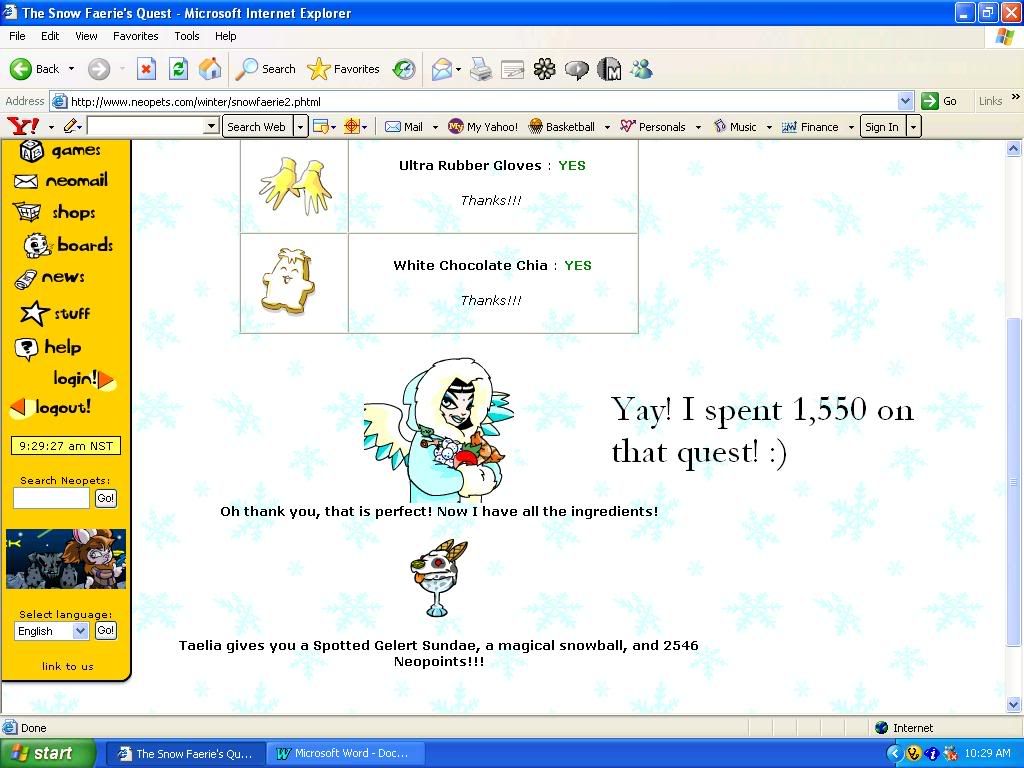The image size is (1024, 768).
Task: Click the Forward navigation arrow icon
Action: click(x=99, y=69)
